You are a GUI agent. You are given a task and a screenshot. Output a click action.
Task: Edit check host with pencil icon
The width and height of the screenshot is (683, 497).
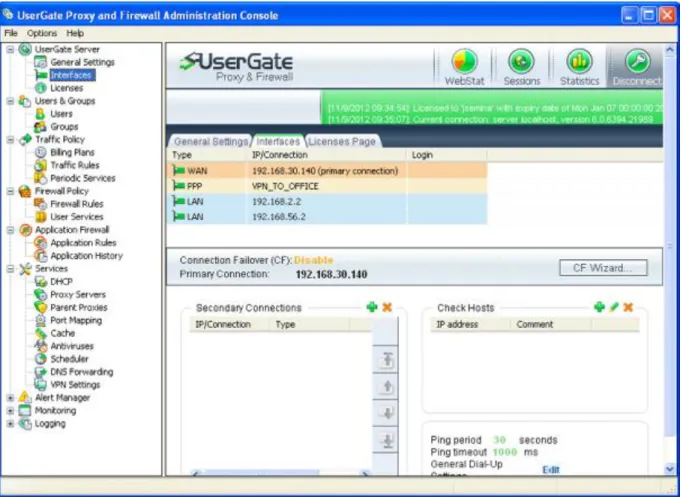614,307
